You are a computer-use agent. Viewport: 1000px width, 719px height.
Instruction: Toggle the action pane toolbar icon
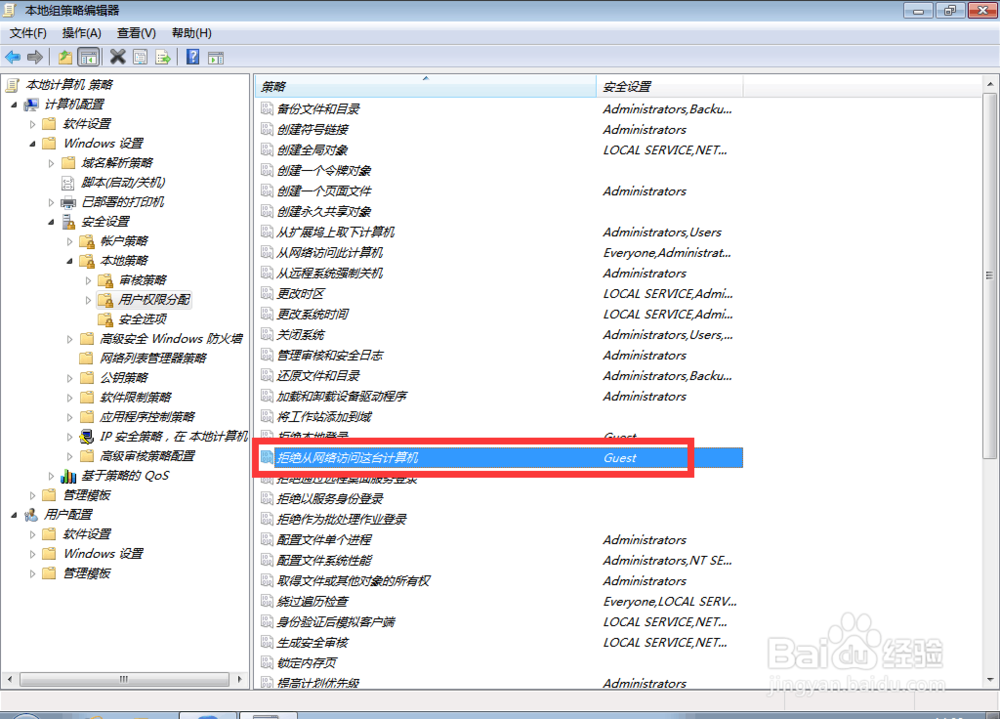216,58
